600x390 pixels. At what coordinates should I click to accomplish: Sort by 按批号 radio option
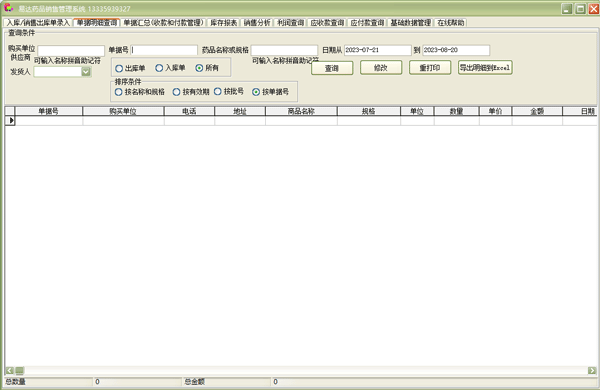pos(229,91)
